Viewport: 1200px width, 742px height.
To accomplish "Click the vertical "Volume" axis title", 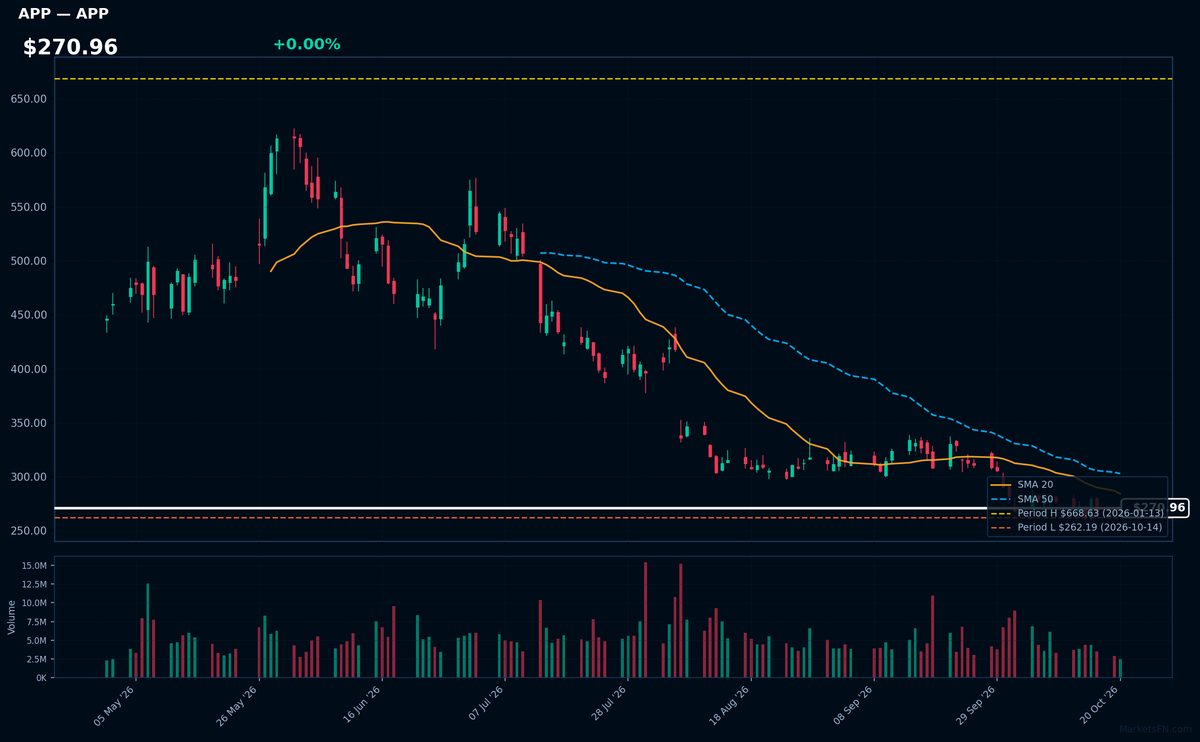I will point(12,616).
